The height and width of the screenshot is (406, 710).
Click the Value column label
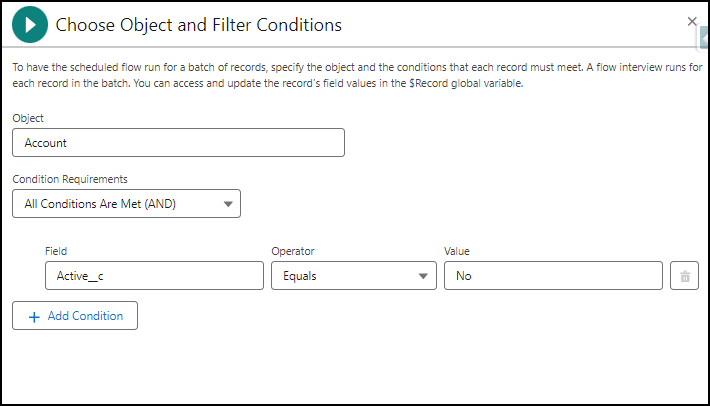click(x=456, y=251)
